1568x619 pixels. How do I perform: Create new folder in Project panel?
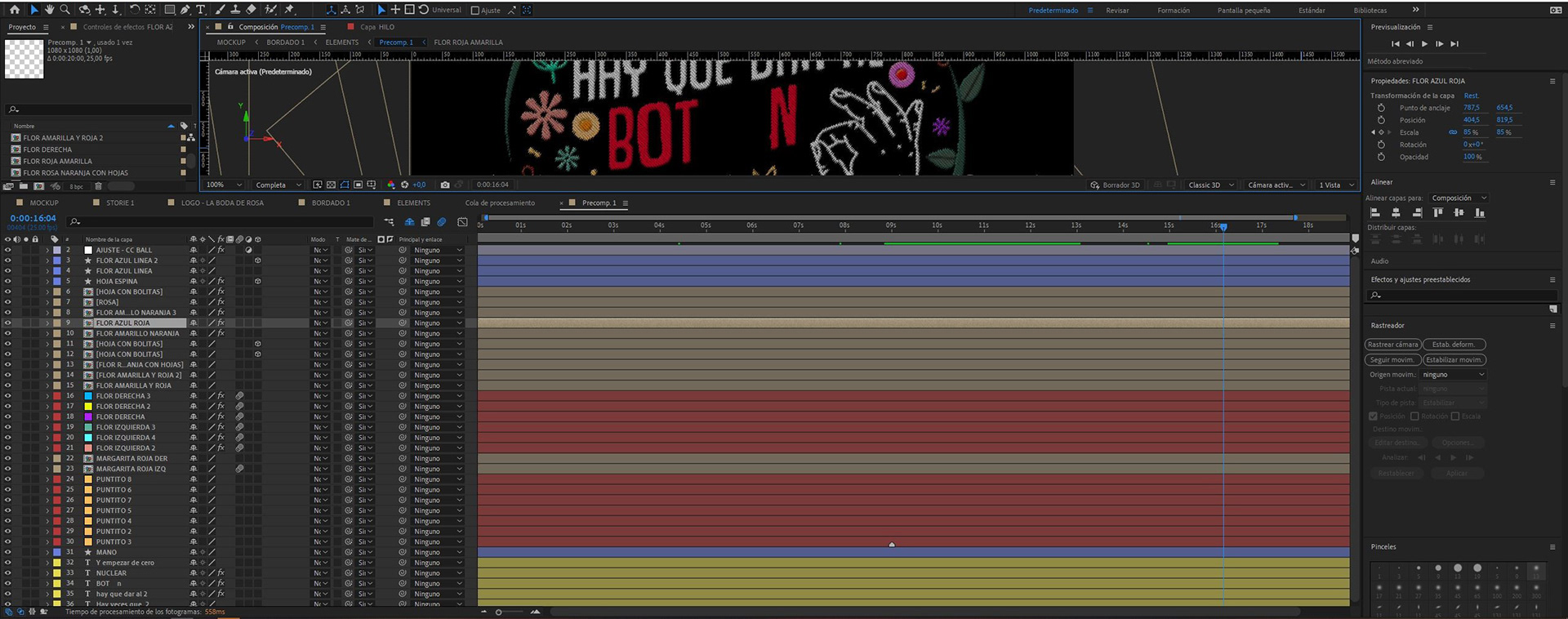23,186
